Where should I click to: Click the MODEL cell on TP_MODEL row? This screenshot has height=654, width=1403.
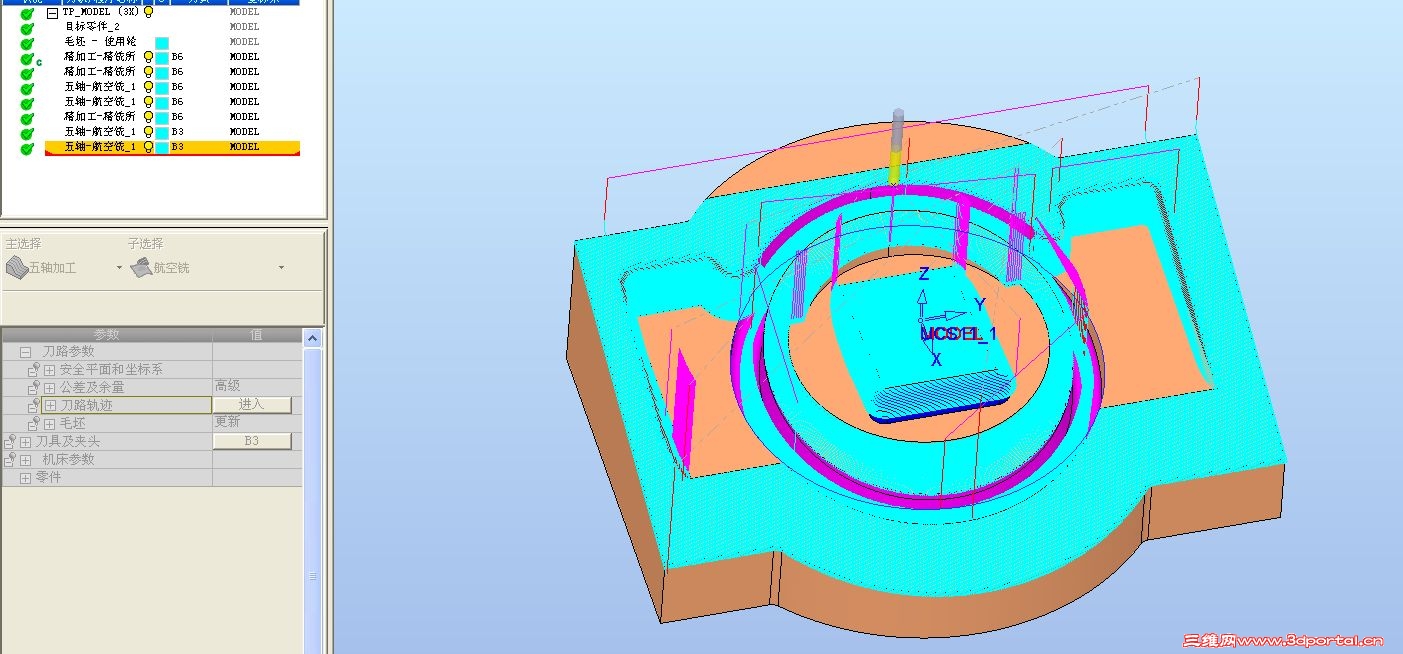[245, 12]
